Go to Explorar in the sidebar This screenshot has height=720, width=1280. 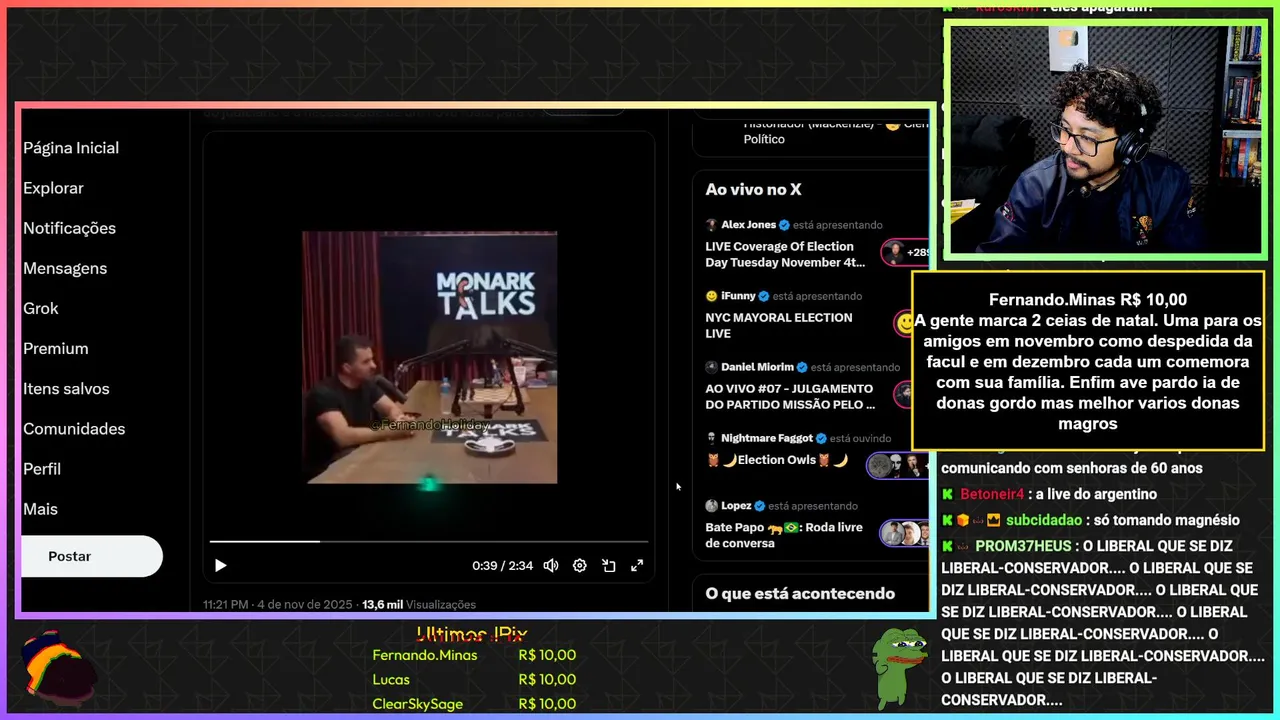[x=53, y=188]
